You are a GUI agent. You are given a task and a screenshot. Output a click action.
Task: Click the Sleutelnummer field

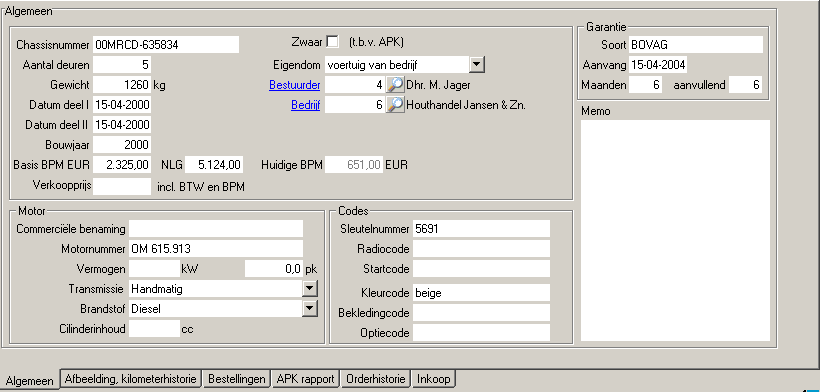pyautogui.click(x=481, y=228)
